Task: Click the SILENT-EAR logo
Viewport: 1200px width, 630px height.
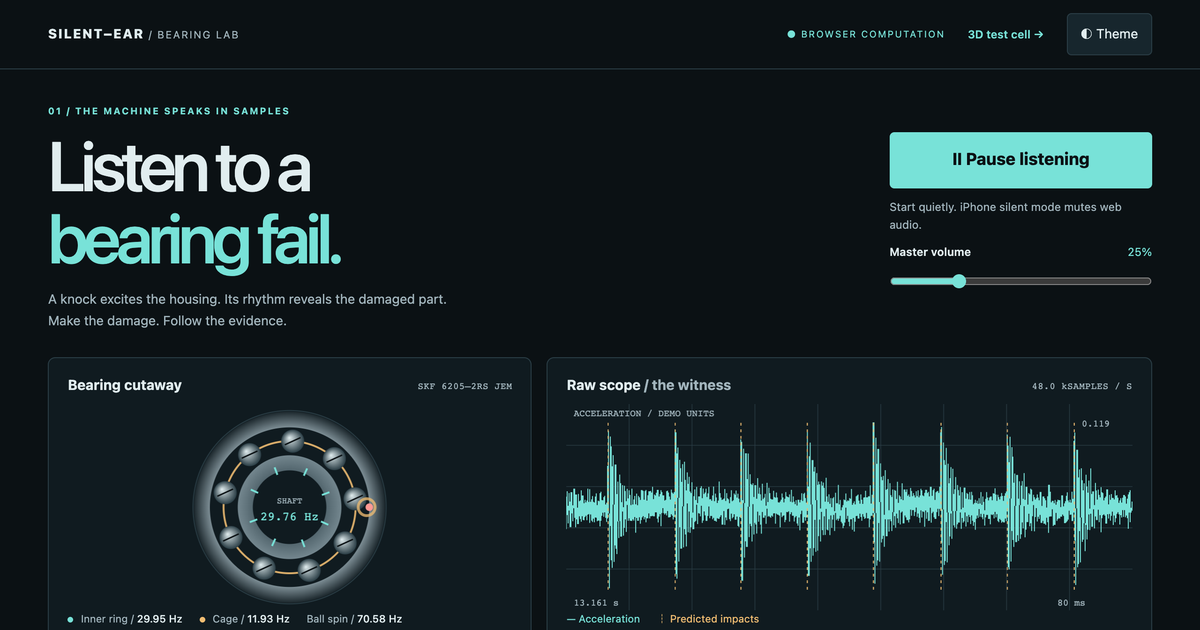Action: pos(95,34)
